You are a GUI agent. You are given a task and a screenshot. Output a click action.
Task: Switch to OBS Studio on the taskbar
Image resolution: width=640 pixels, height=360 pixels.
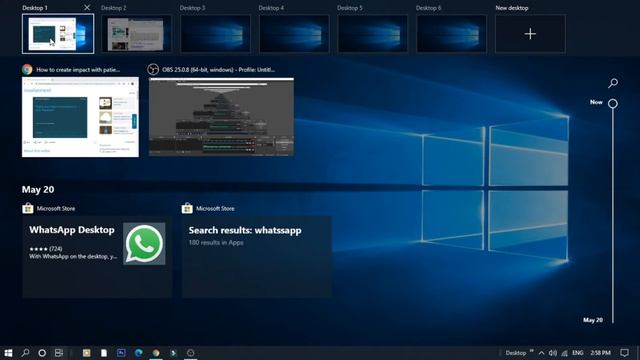coord(191,353)
